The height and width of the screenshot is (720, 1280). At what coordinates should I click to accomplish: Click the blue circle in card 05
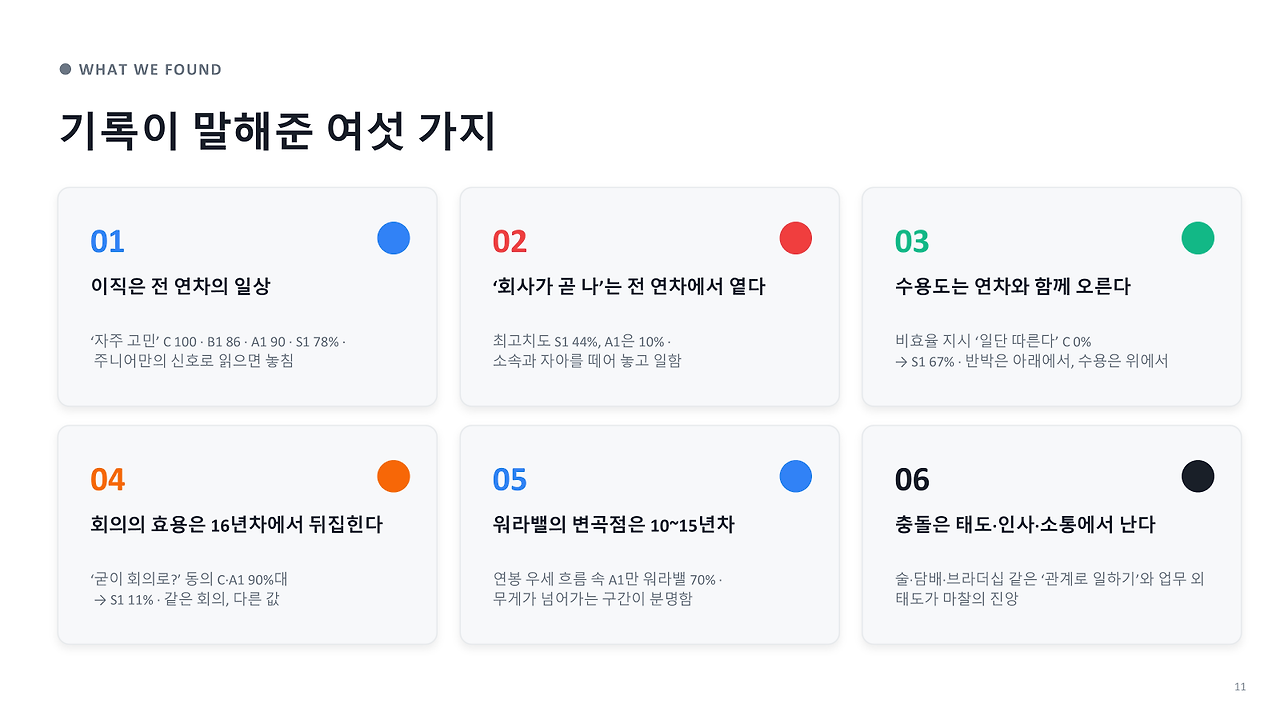(x=796, y=476)
